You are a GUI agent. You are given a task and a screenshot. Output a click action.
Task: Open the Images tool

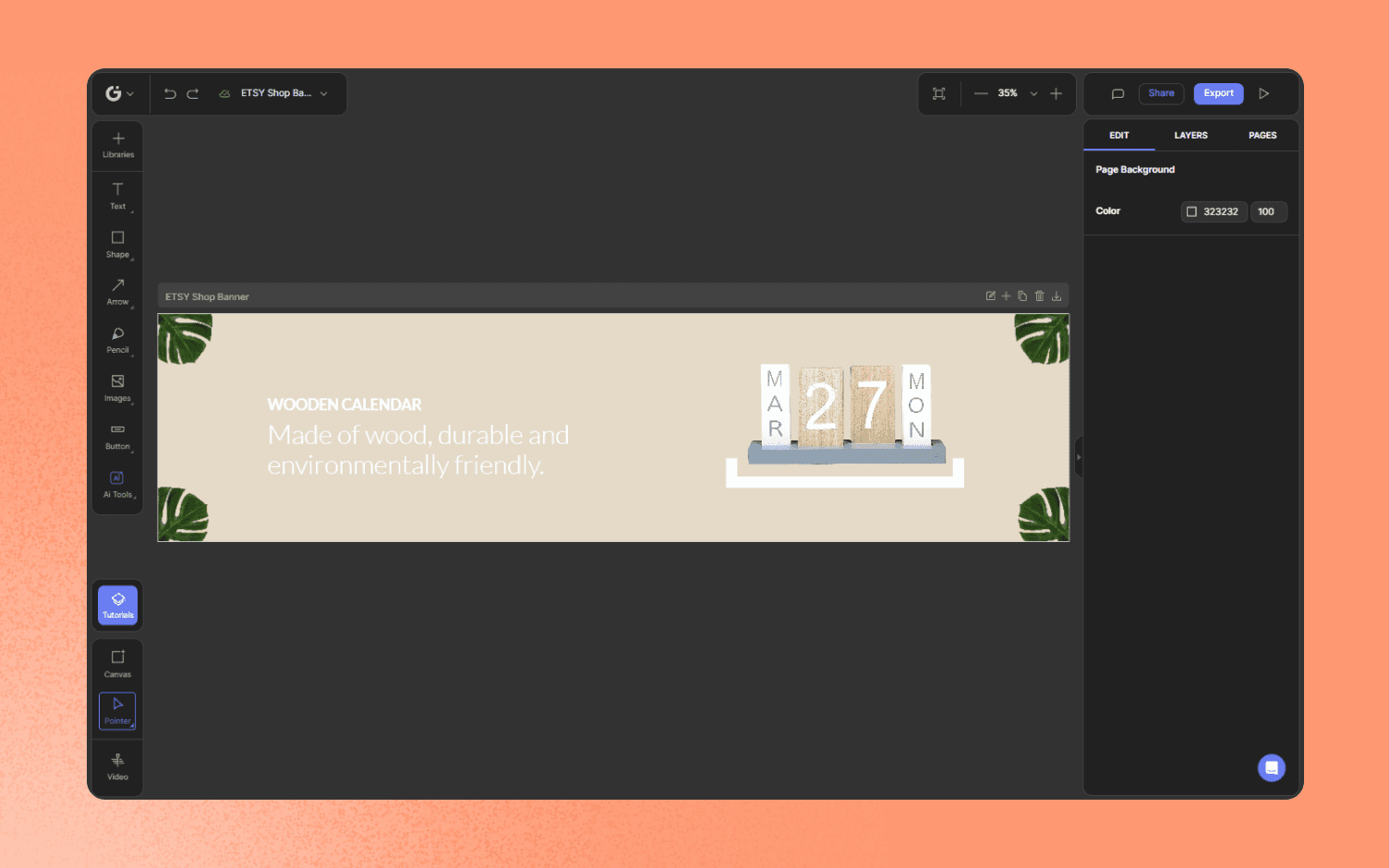(x=118, y=388)
